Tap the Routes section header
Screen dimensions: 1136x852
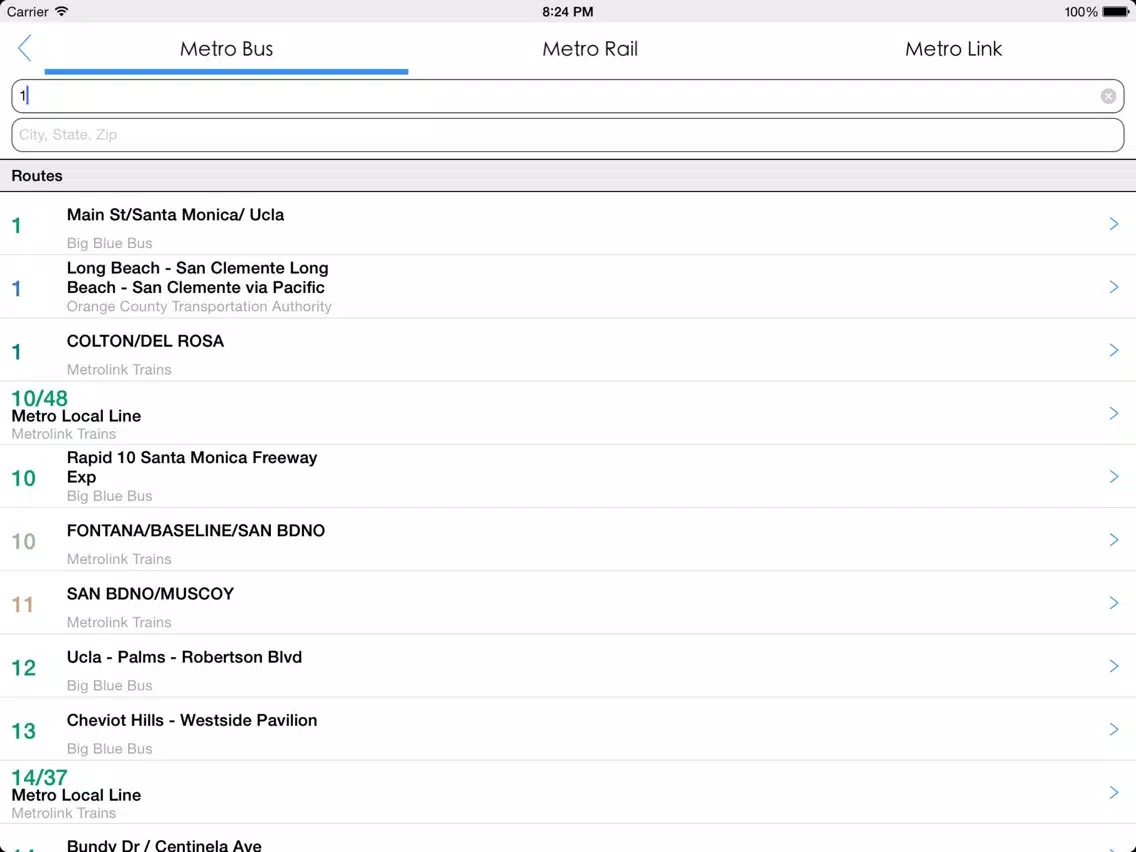[567, 176]
